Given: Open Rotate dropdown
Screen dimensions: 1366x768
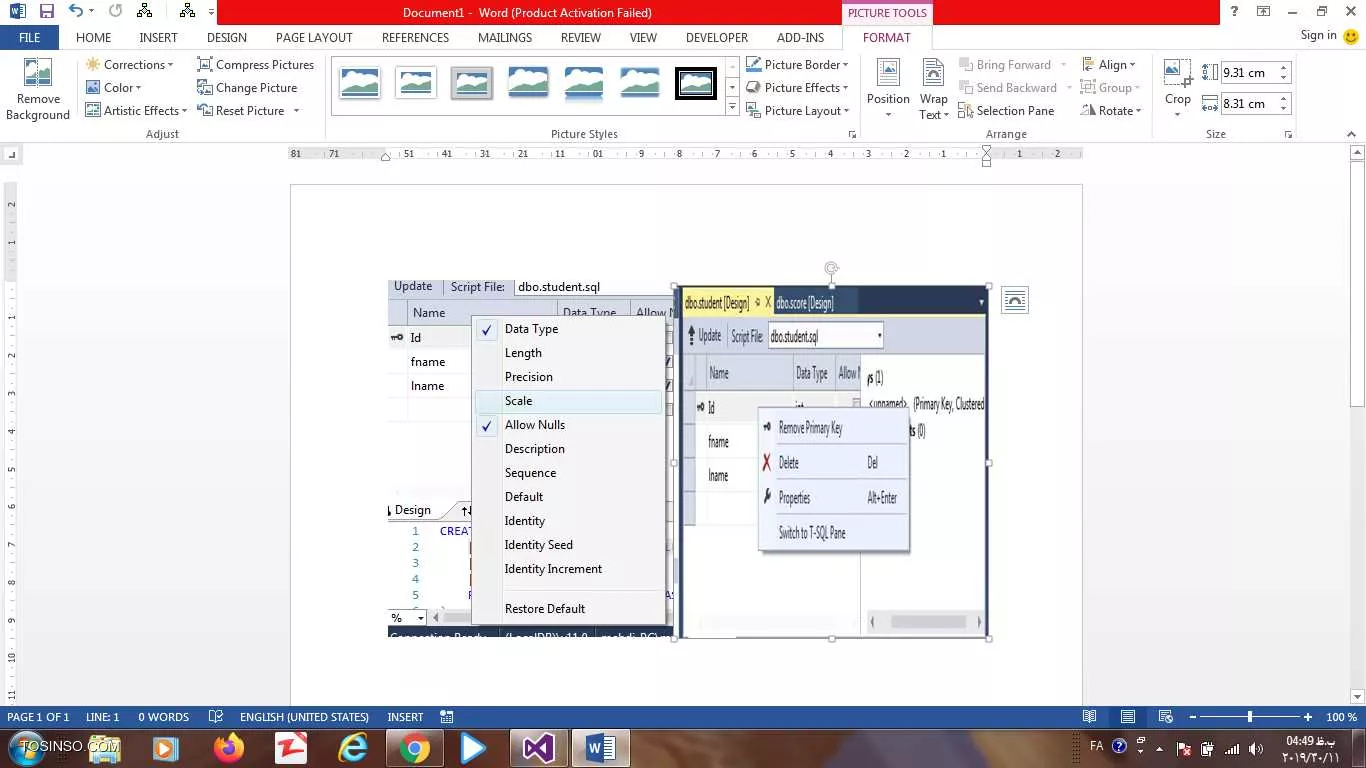Looking at the screenshot, I should click(1110, 111).
